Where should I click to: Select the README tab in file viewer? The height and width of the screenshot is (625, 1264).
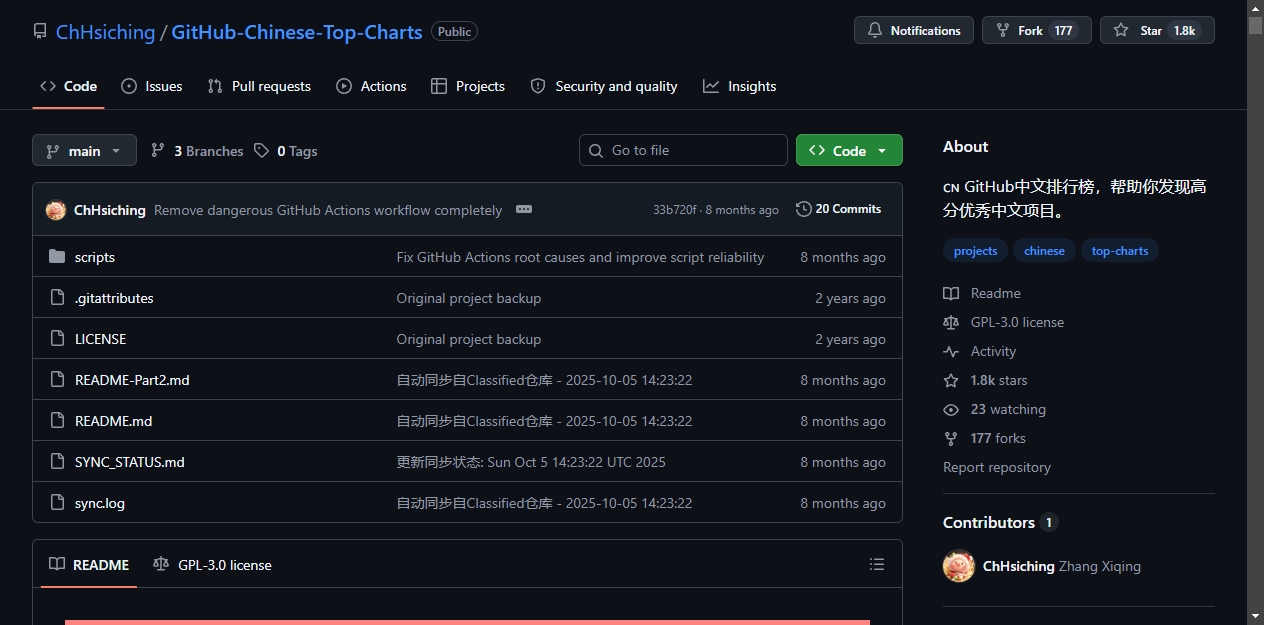point(90,565)
